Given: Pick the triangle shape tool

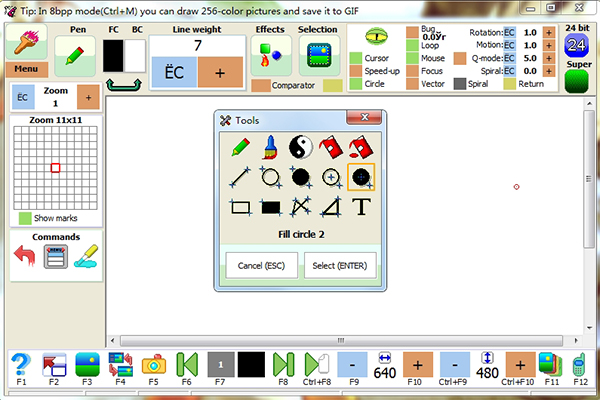Looking at the screenshot, I should tap(331, 208).
